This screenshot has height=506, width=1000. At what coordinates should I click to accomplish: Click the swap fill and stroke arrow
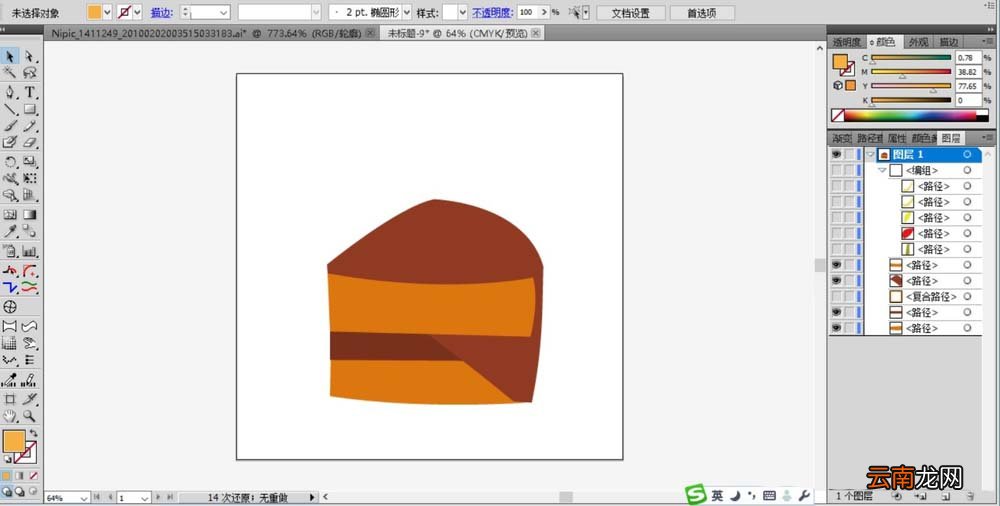[34, 433]
